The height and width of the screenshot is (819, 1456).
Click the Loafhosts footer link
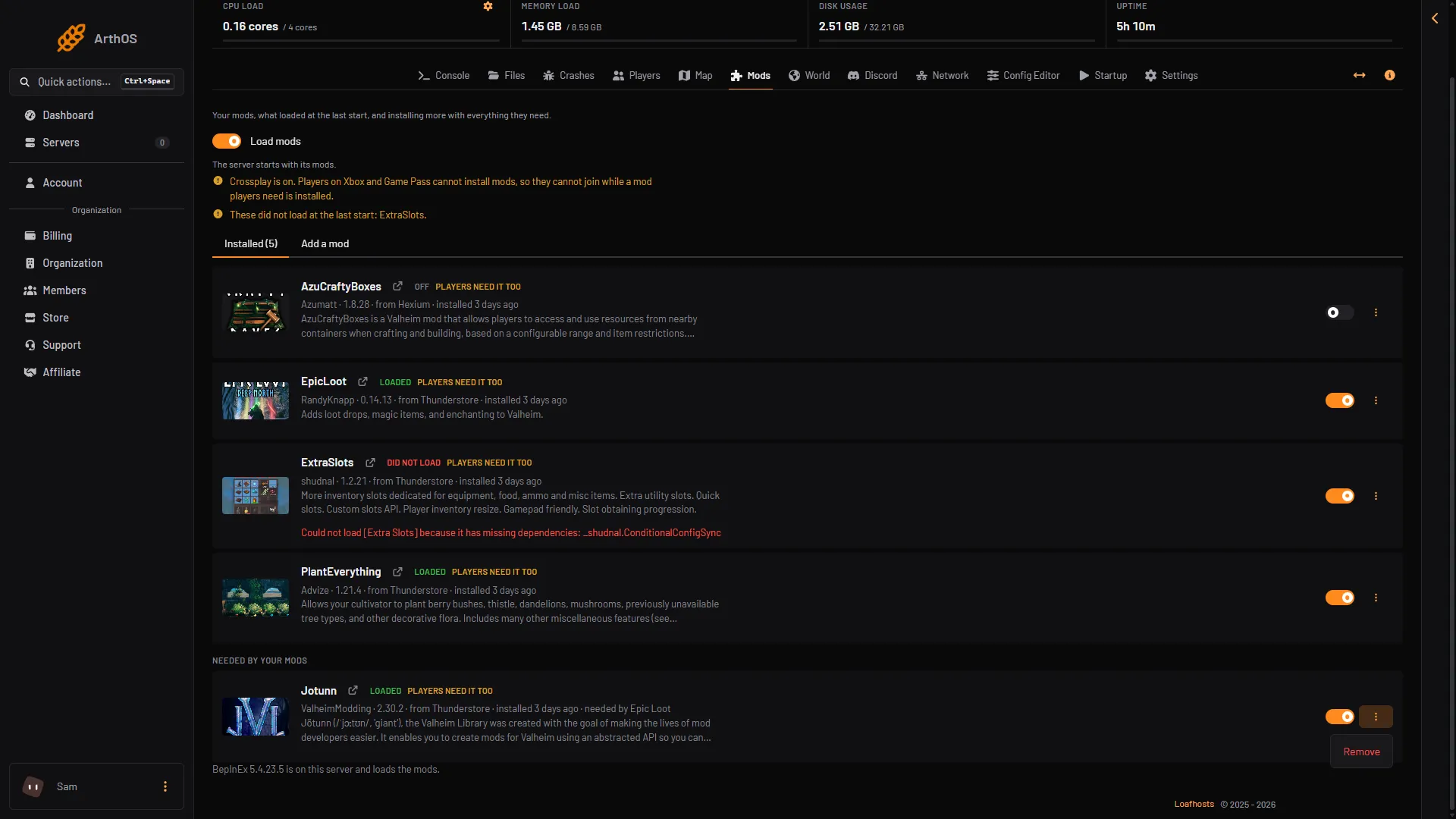click(1194, 805)
